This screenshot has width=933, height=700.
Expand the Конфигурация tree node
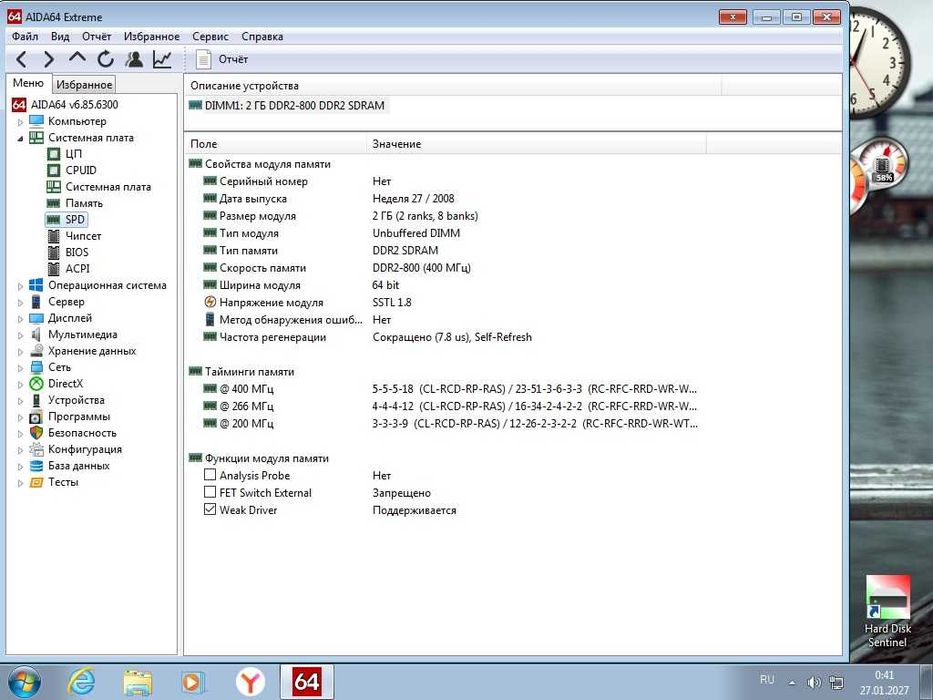point(20,450)
